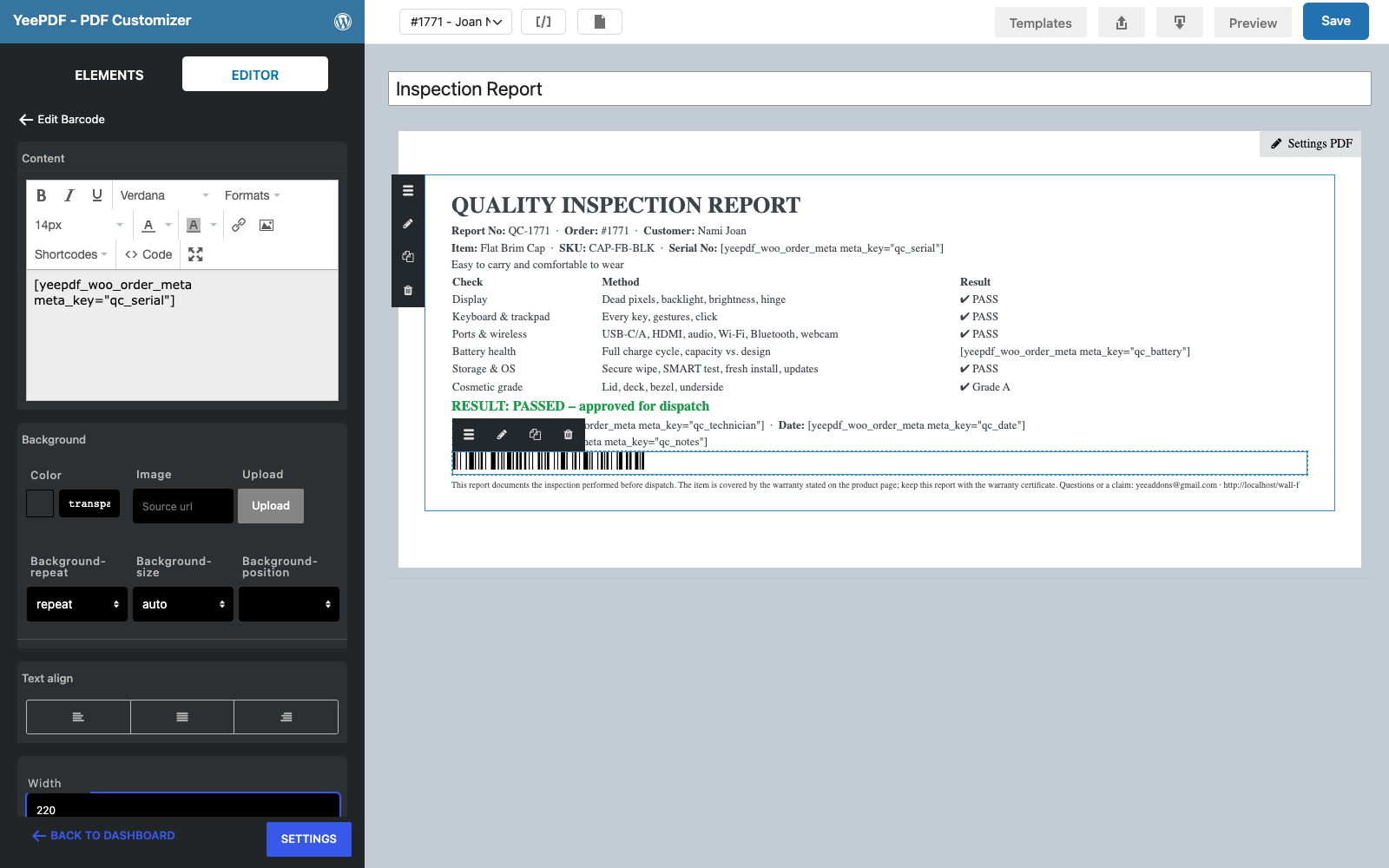This screenshot has width=1389, height=868.
Task: Align text center
Action: pyautogui.click(x=182, y=717)
